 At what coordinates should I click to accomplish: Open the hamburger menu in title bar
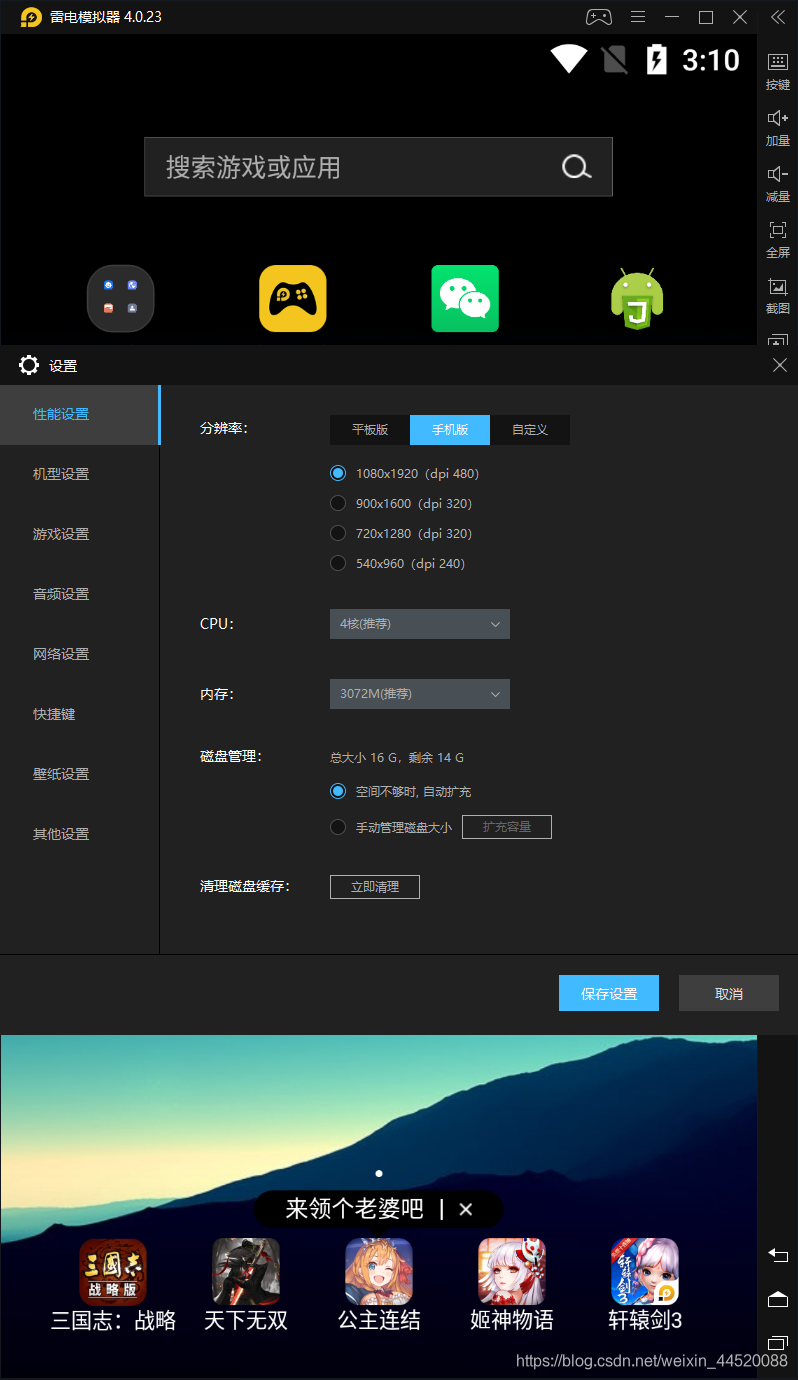[x=638, y=17]
